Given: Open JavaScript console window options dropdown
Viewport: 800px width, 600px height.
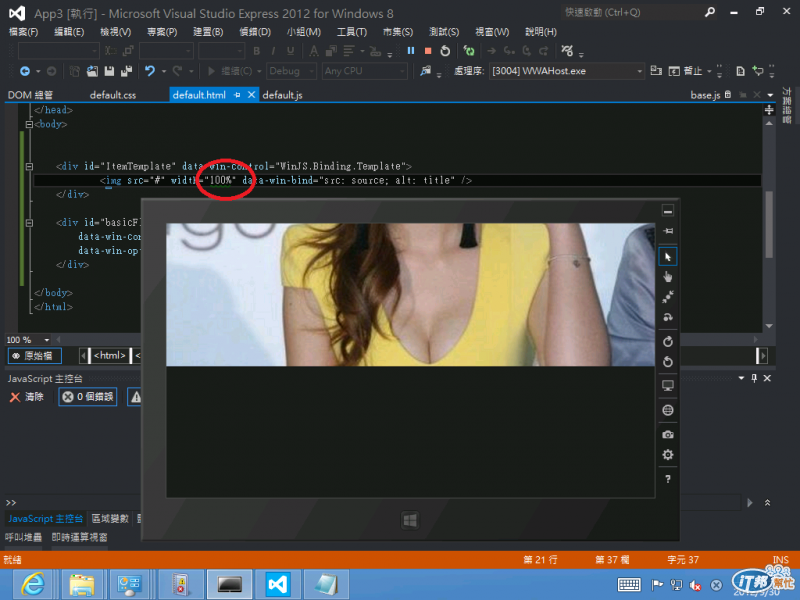Looking at the screenshot, I should pyautogui.click(x=741, y=378).
